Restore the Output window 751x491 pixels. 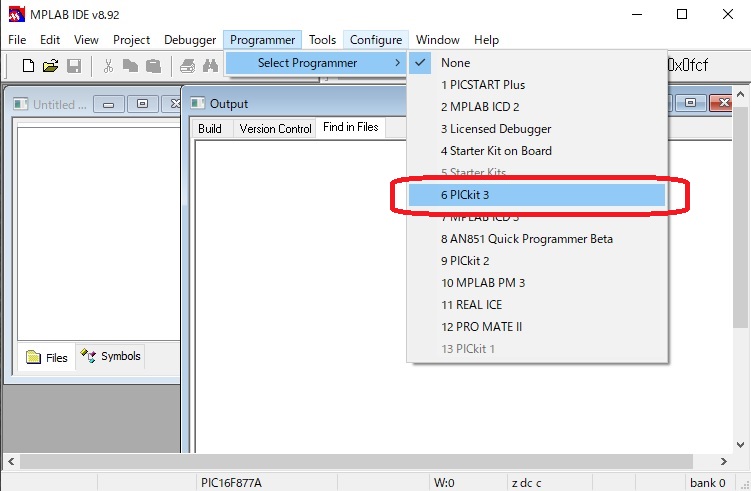pos(690,103)
